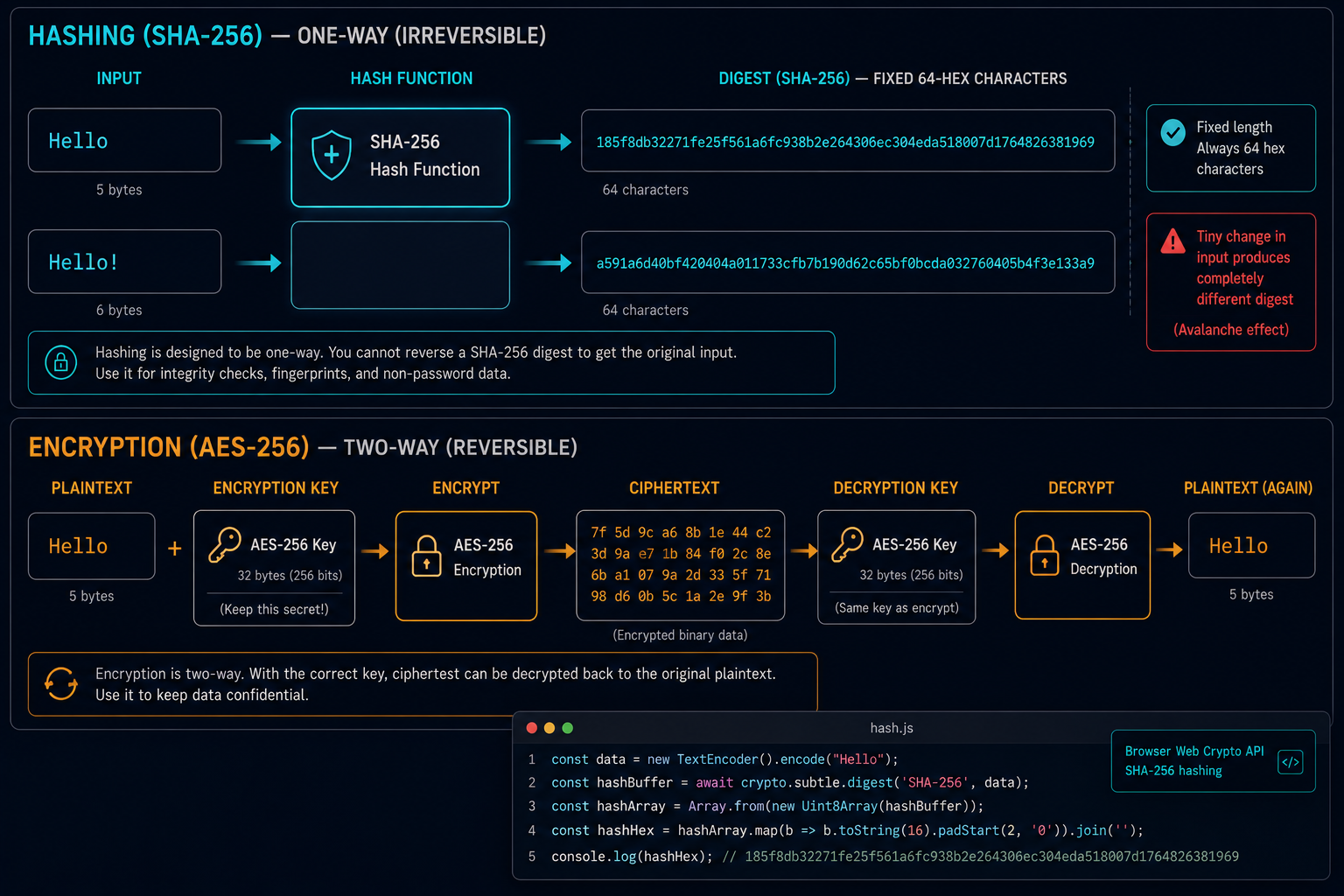Select the digest starting with a591a6d4

point(845,263)
